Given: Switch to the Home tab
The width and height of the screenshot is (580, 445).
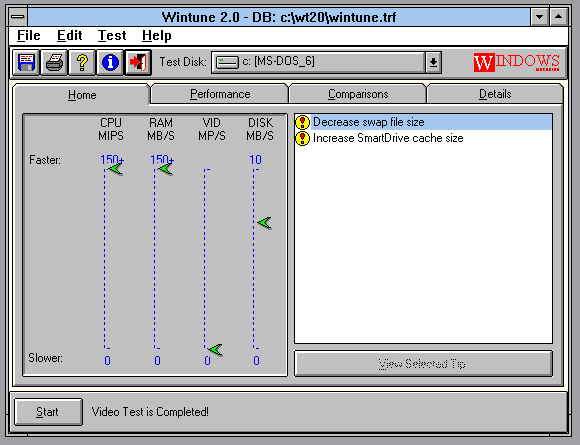Looking at the screenshot, I should (82, 95).
